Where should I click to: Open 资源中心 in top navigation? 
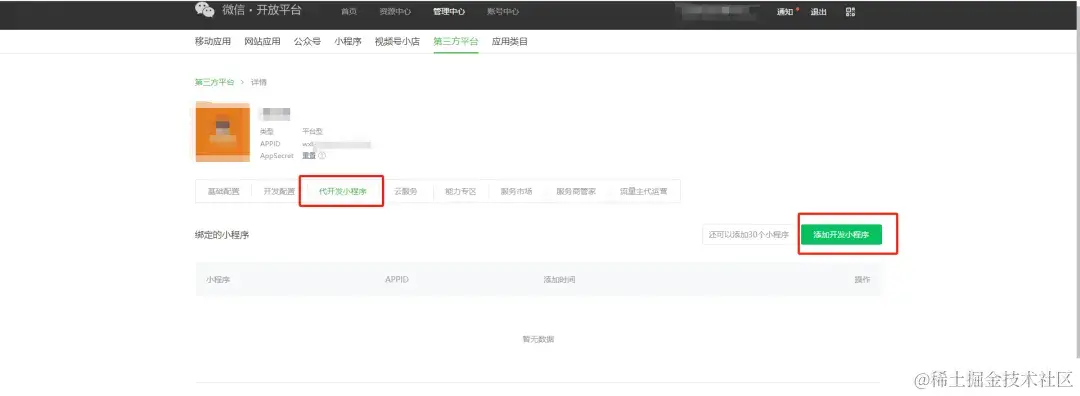(395, 12)
